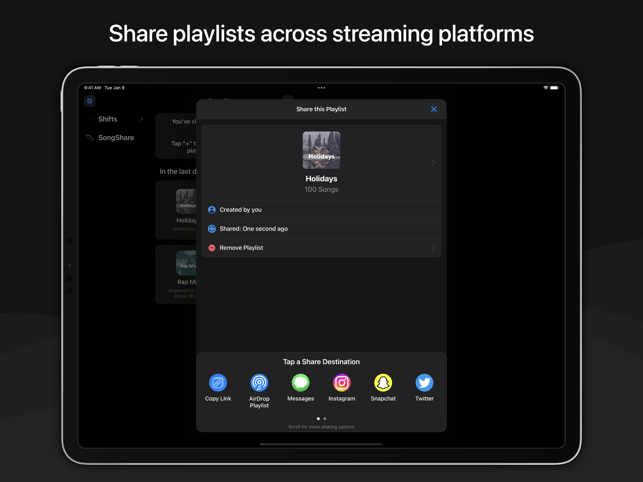The image size is (643, 482).
Task: Click the 'Holidays' playlist title
Action: (322, 179)
